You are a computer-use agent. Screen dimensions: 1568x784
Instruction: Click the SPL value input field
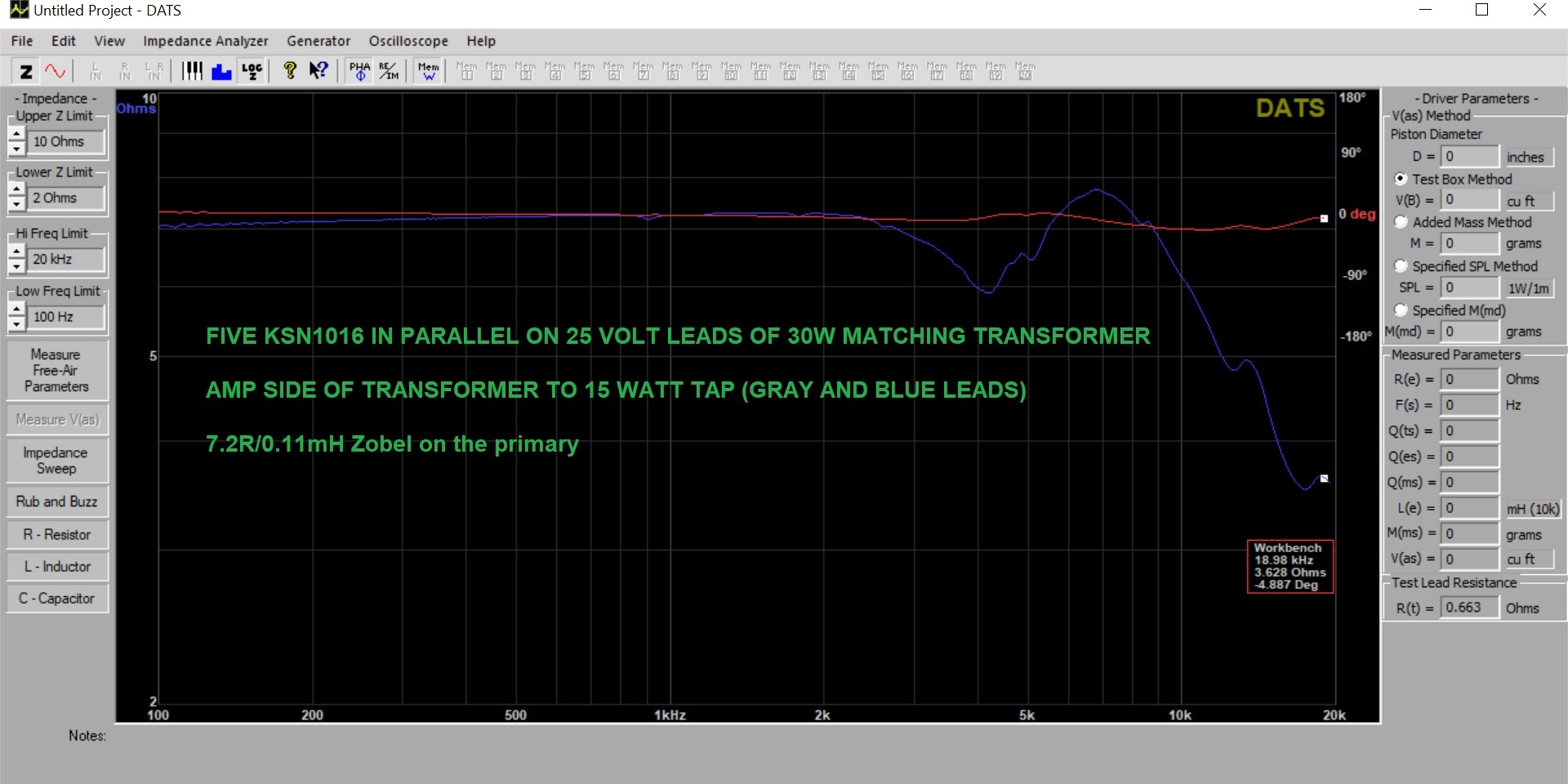[1470, 287]
